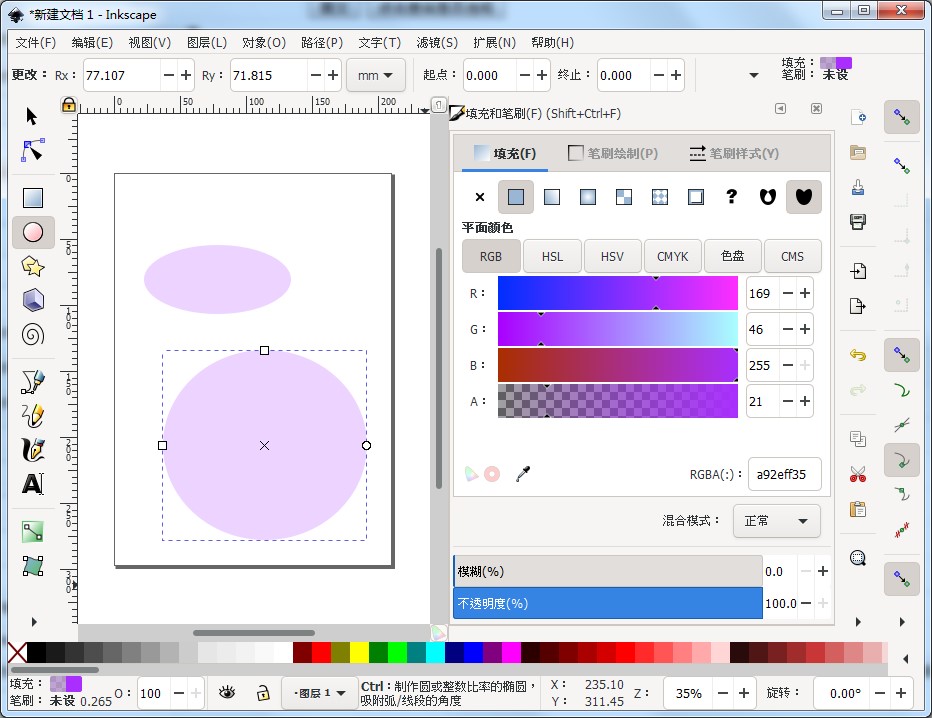Viewport: 932px width, 718px height.
Task: Open the unit dropdown showing mm
Action: pos(375,75)
